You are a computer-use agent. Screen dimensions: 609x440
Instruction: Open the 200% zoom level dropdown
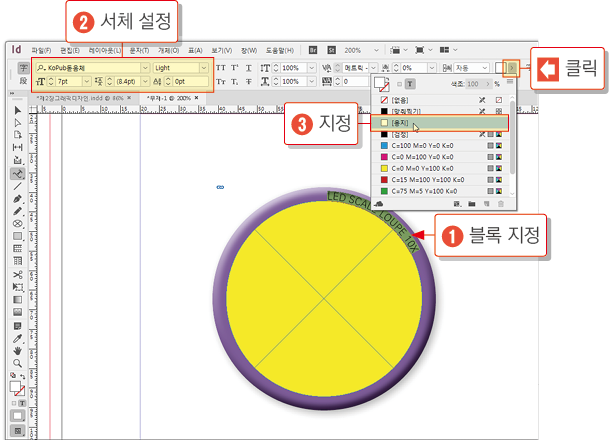pos(376,50)
